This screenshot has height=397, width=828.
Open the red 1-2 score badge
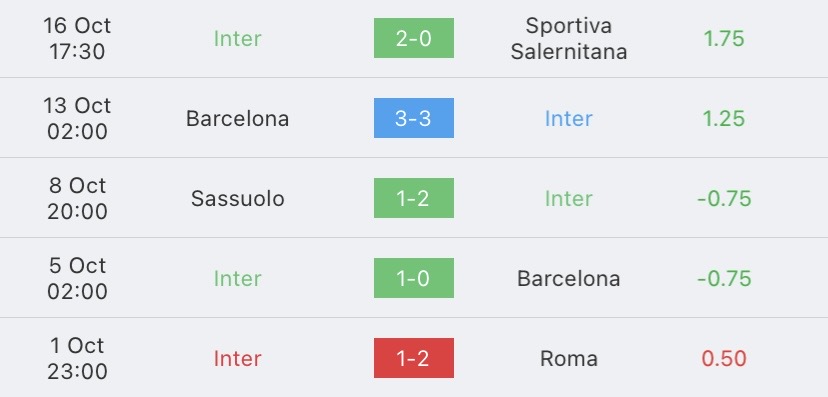[413, 358]
